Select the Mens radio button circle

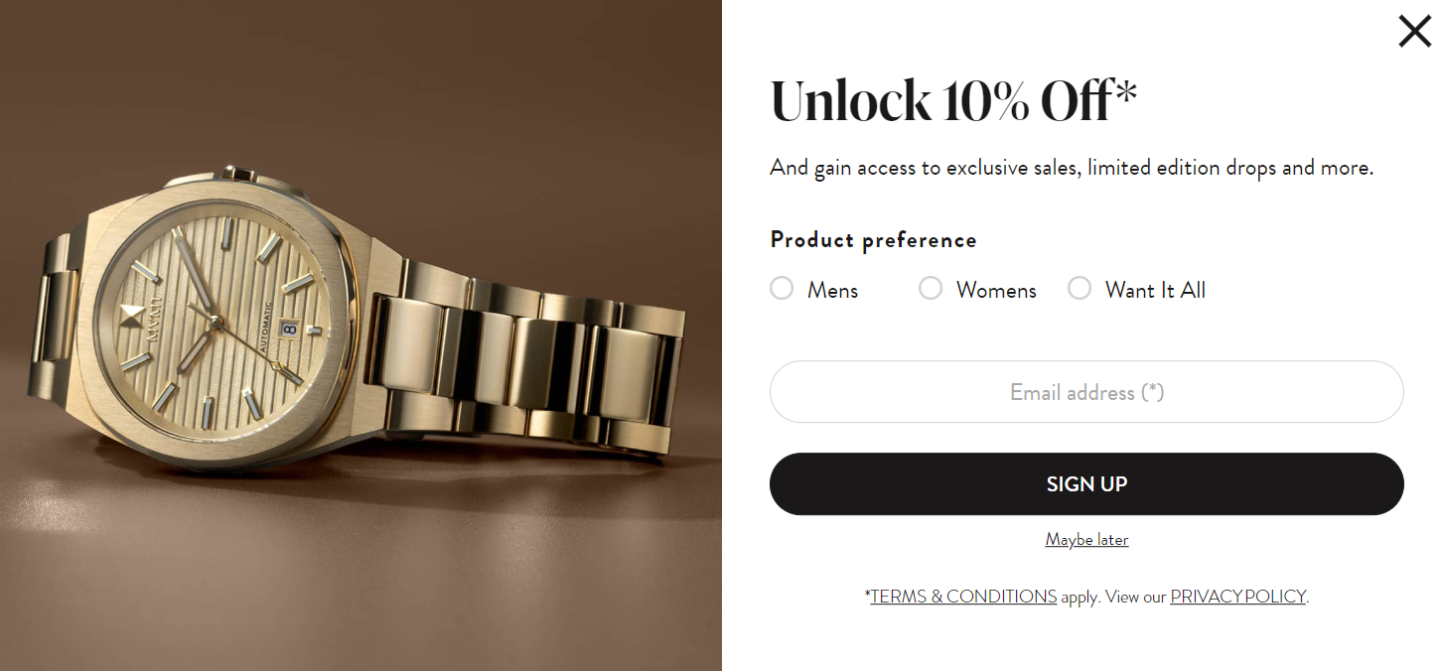[x=782, y=288]
